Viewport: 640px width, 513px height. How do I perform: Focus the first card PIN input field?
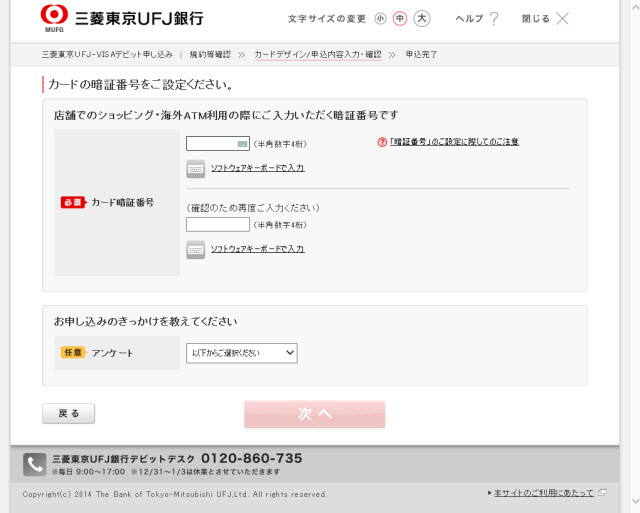[218, 143]
